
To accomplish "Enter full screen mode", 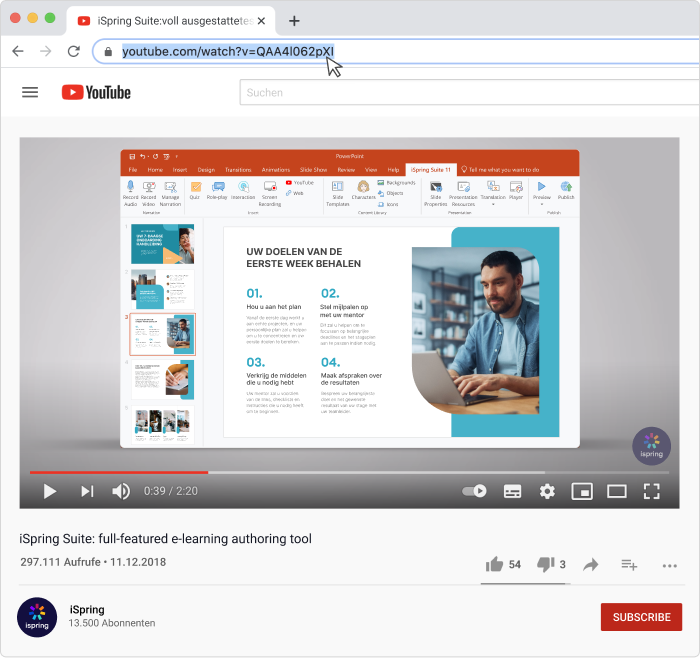I will (651, 491).
